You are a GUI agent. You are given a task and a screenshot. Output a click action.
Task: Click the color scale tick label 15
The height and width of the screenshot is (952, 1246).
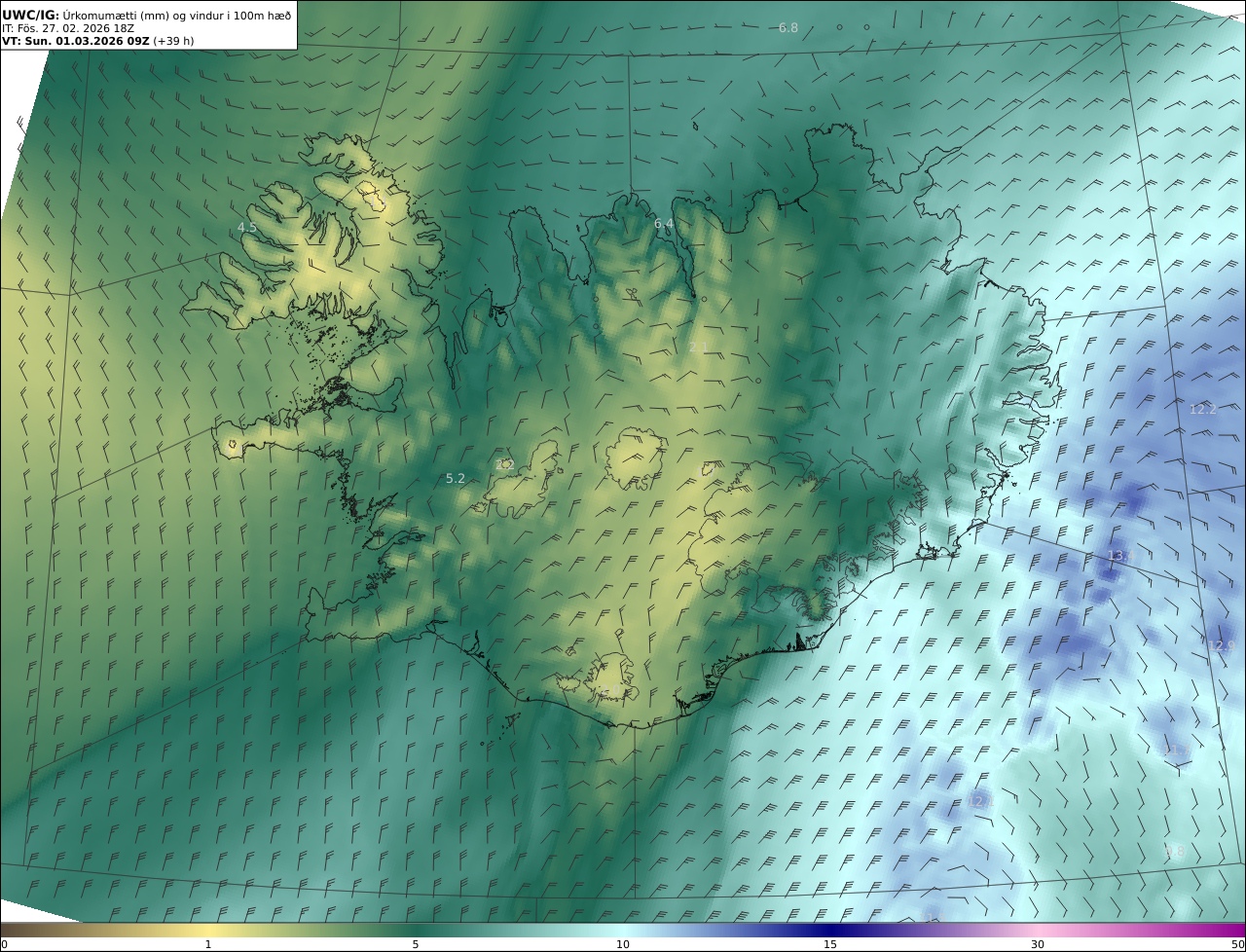pyautogui.click(x=830, y=944)
